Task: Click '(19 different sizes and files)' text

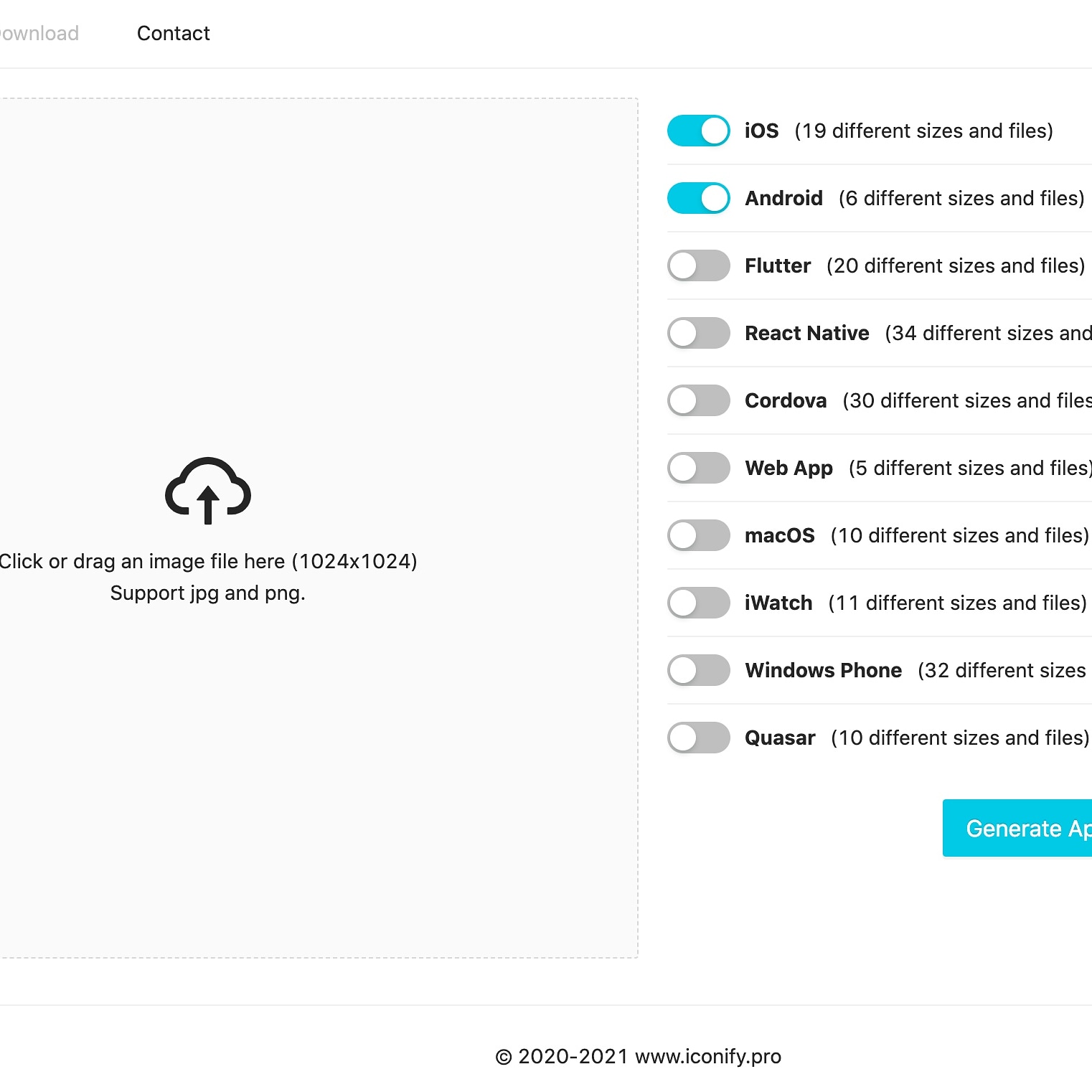Action: pos(924,131)
